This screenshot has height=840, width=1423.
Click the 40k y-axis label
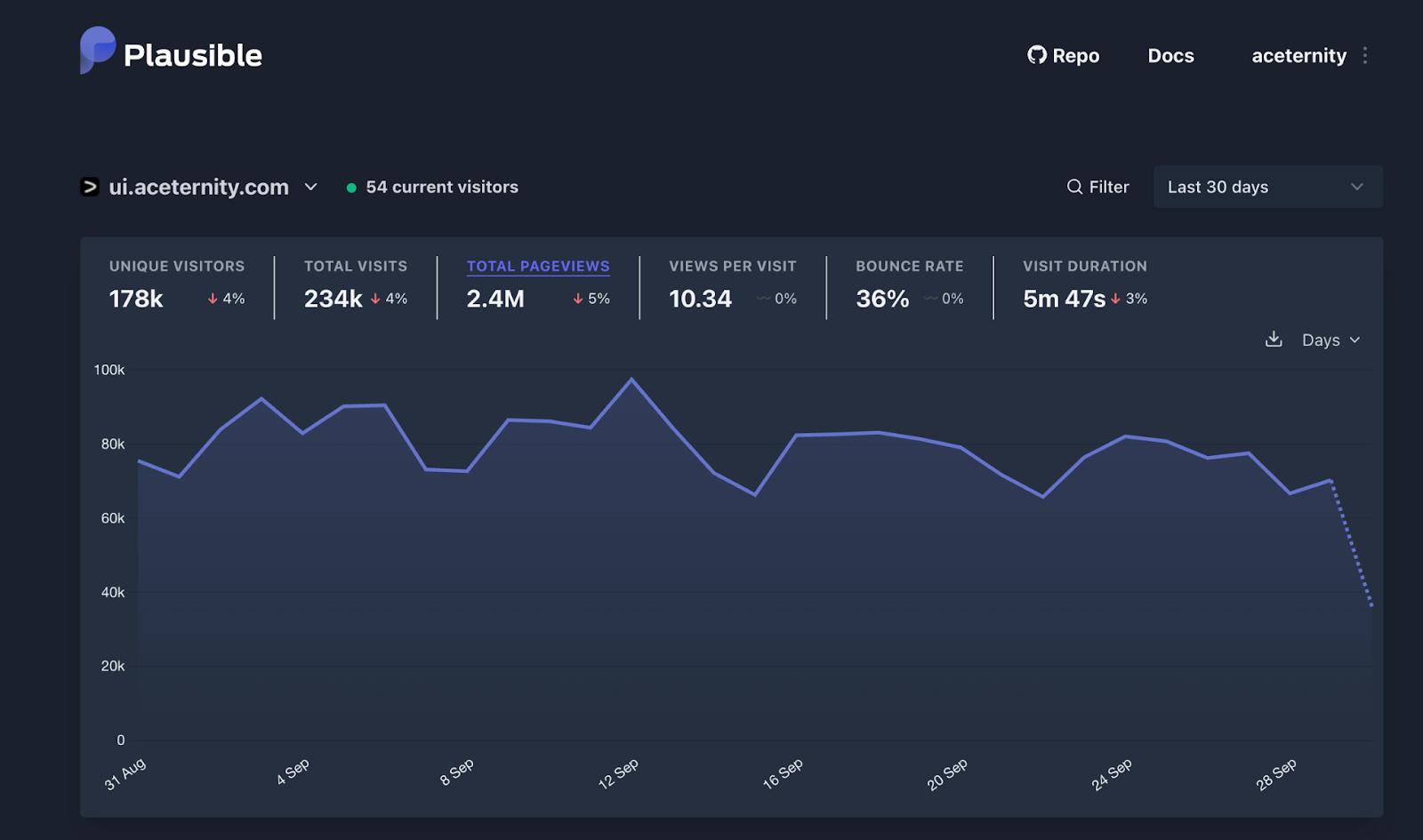(x=113, y=592)
